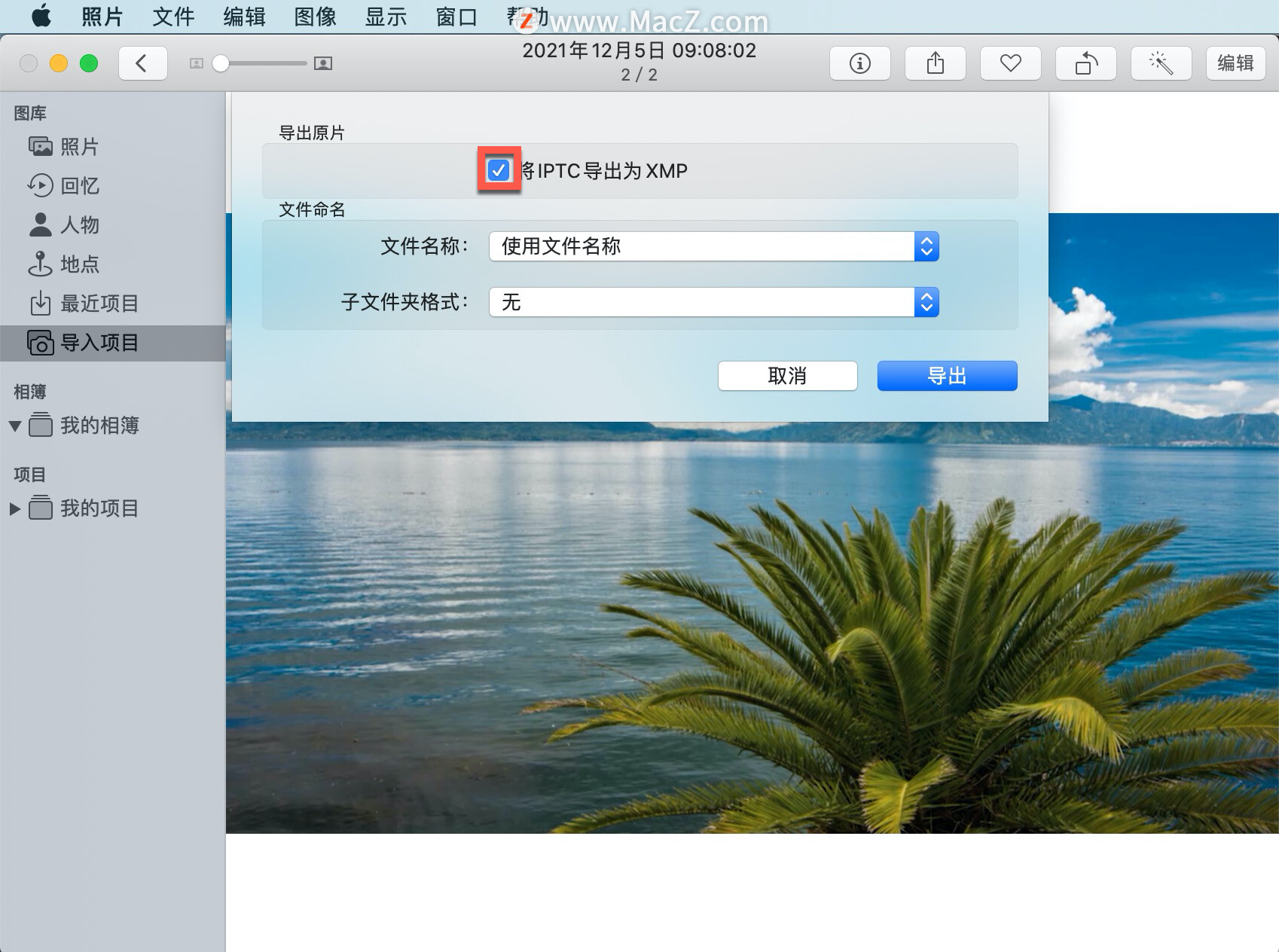Open the 子文件夹格式 dropdown
This screenshot has width=1279, height=952.
926,302
